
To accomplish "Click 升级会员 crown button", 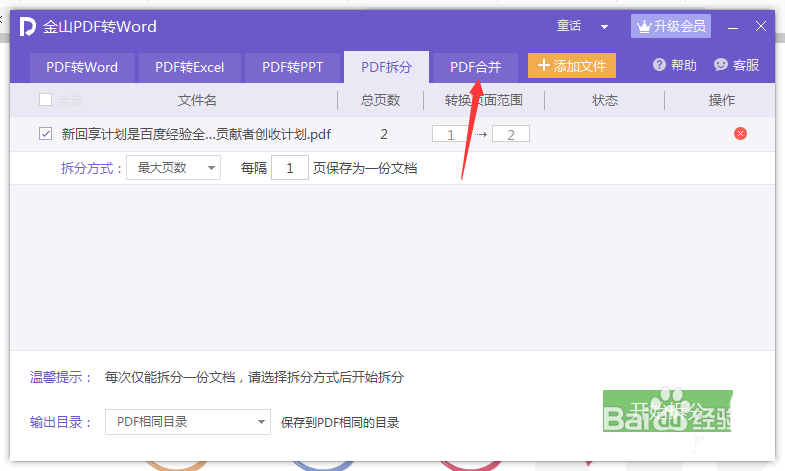I will [670, 26].
